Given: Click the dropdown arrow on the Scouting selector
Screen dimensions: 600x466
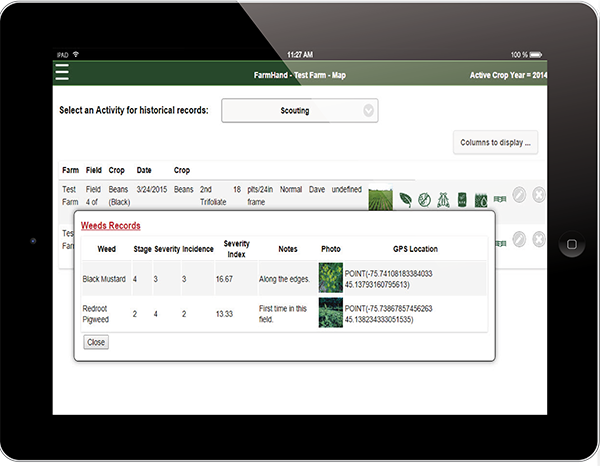Looking at the screenshot, I should (368, 111).
